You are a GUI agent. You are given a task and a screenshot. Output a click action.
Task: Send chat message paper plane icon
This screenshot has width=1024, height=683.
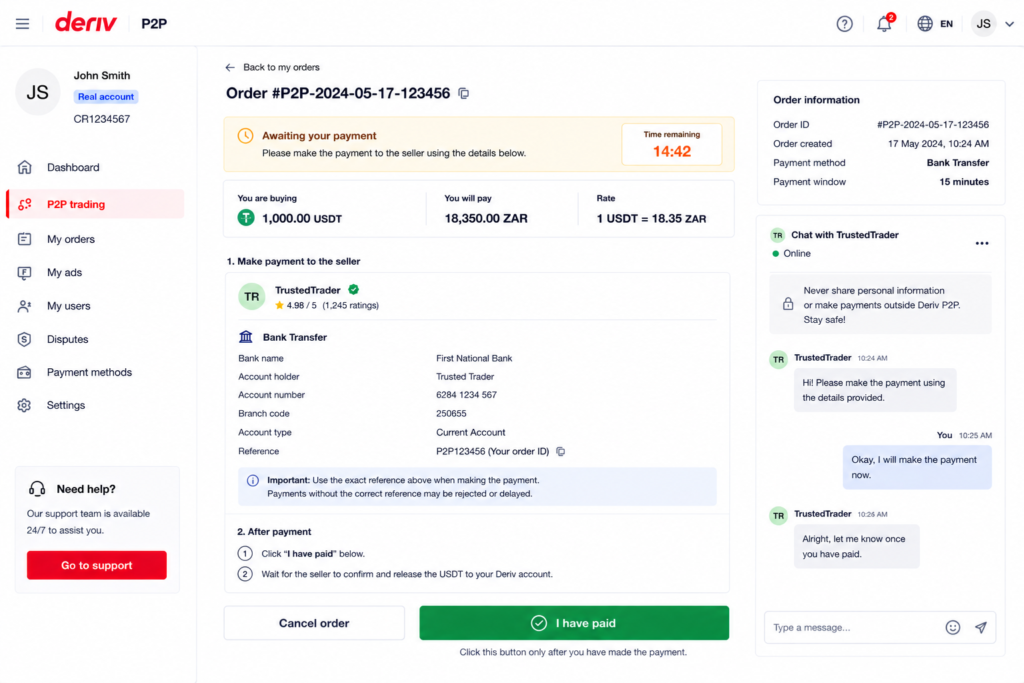pos(981,627)
